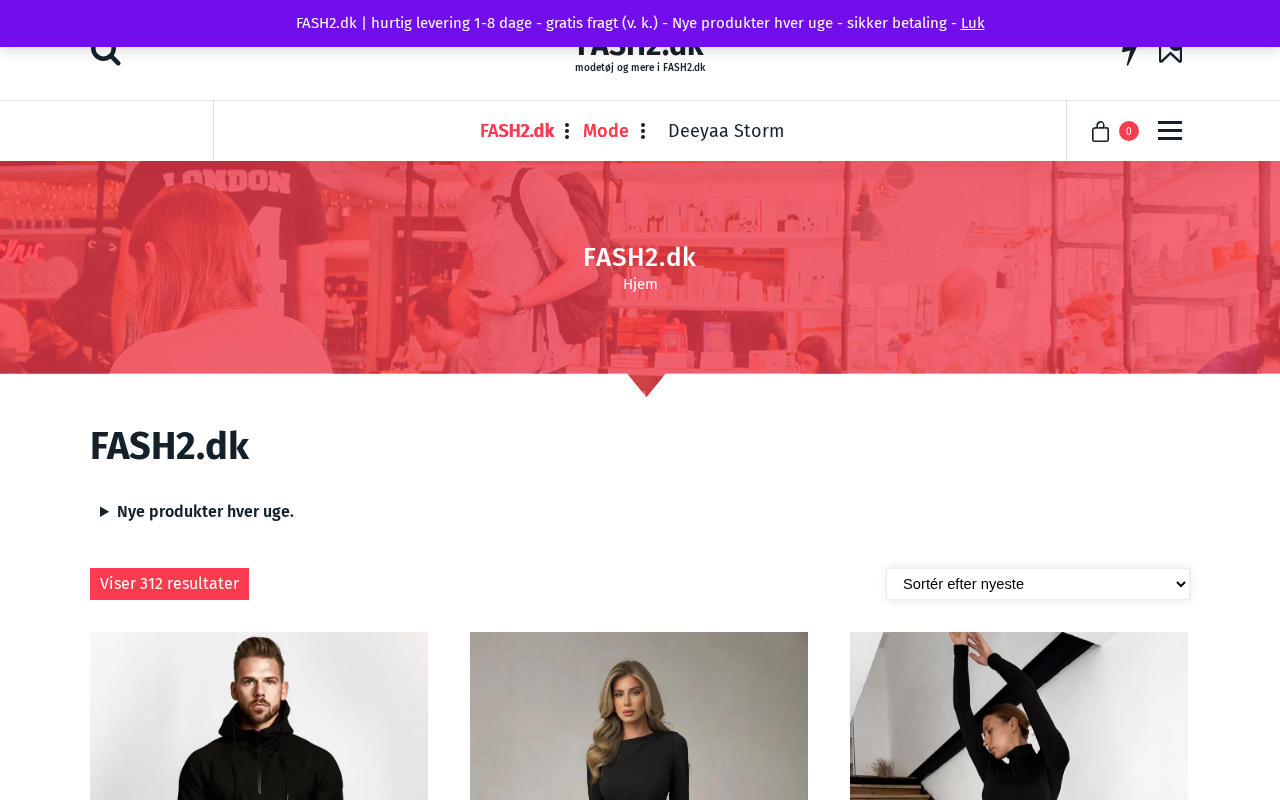
Task: Open the shopping bag cart
Action: point(1100,131)
